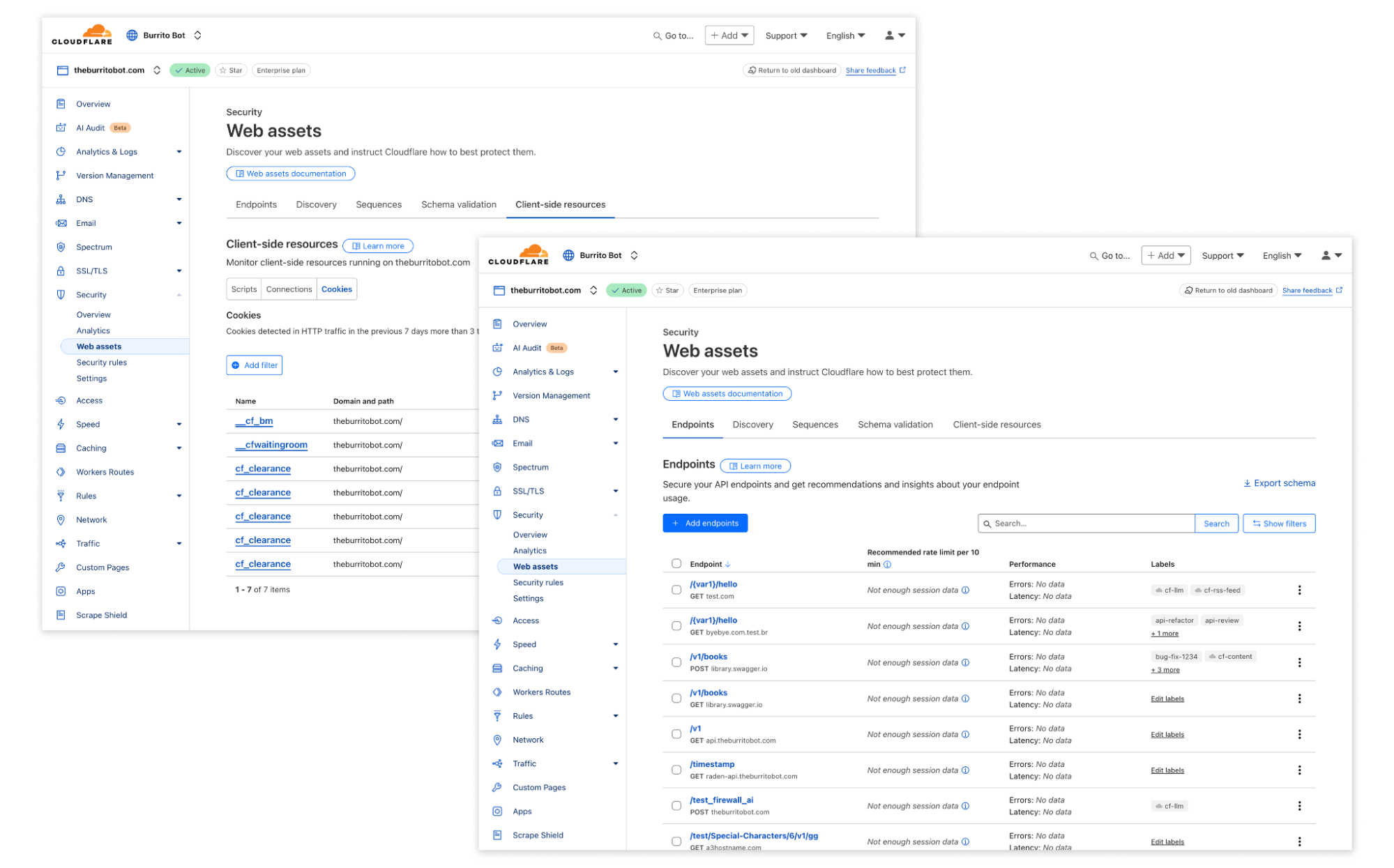Screen dimensions: 1394x868
Task: Expand the Caching section in the front window sidebar
Action: [x=615, y=668]
